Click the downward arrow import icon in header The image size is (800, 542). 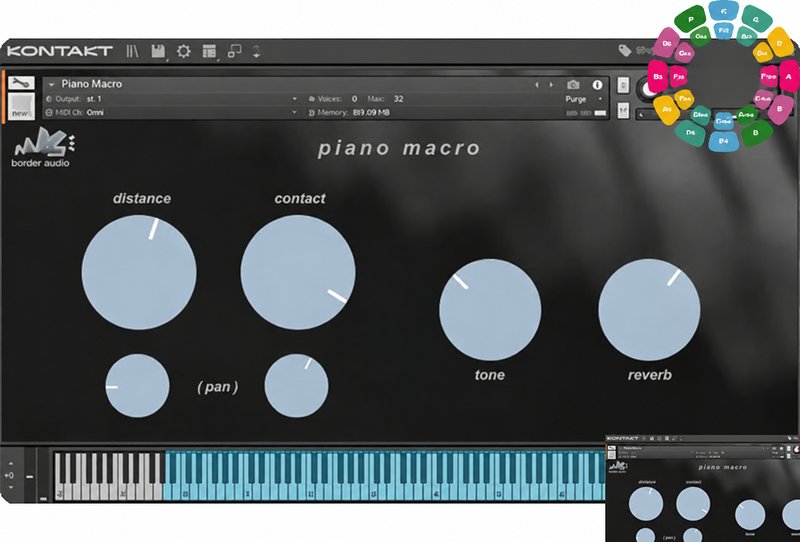pos(256,51)
